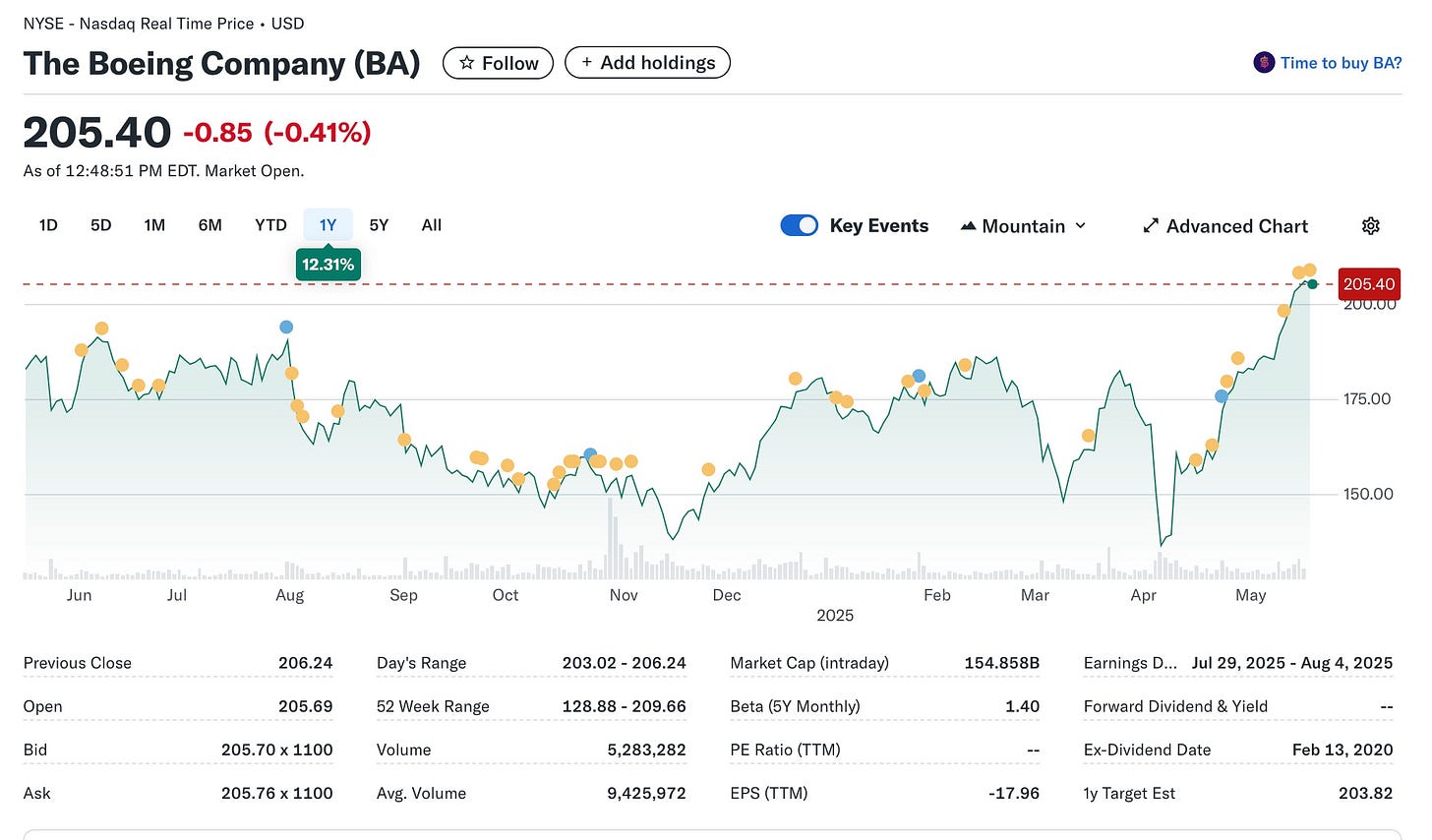Screen dimensions: 1432x840
Task: Click the blue key event marker in early August
Action: pyautogui.click(x=286, y=327)
